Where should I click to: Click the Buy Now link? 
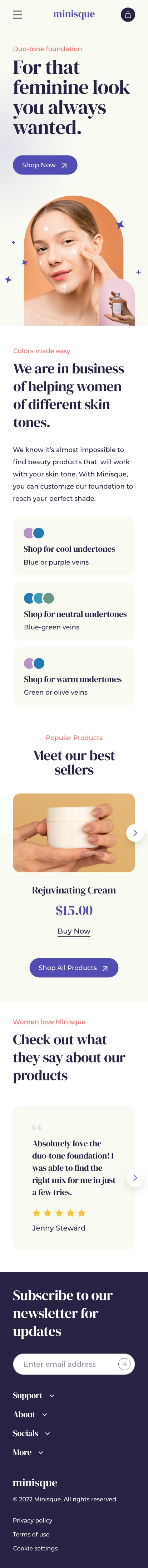pos(74,931)
